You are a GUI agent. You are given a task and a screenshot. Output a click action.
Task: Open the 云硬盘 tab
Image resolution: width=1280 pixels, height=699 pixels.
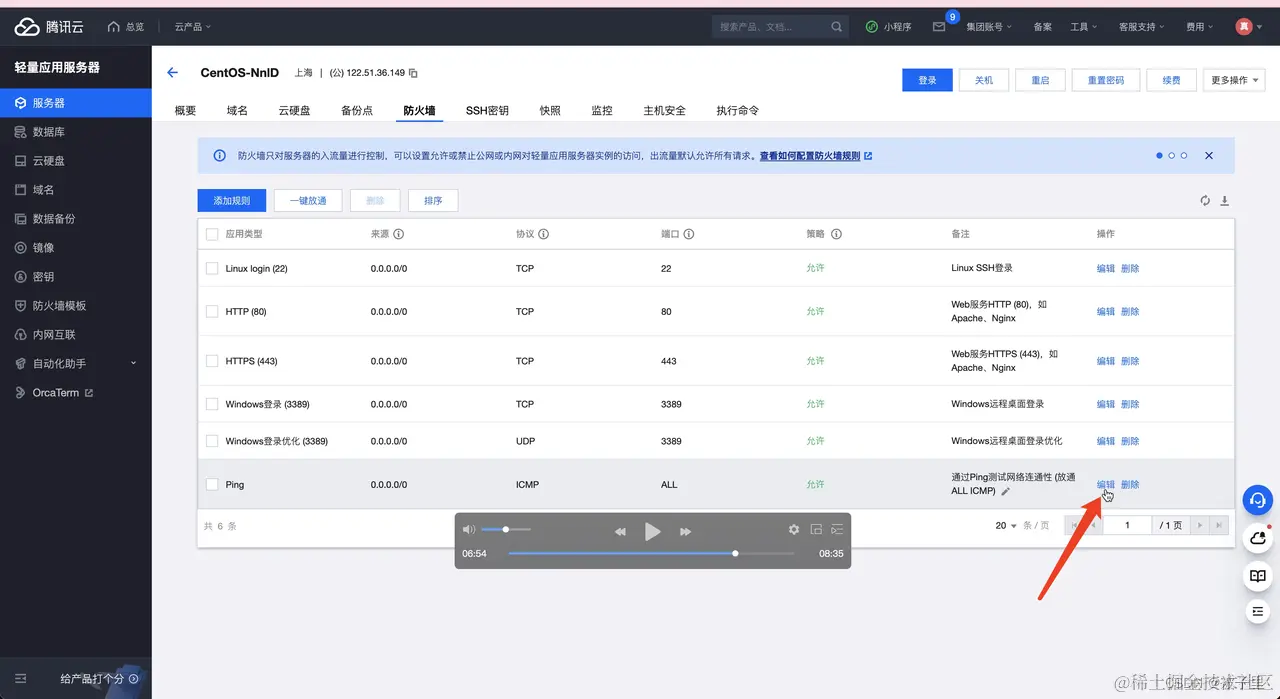295,110
